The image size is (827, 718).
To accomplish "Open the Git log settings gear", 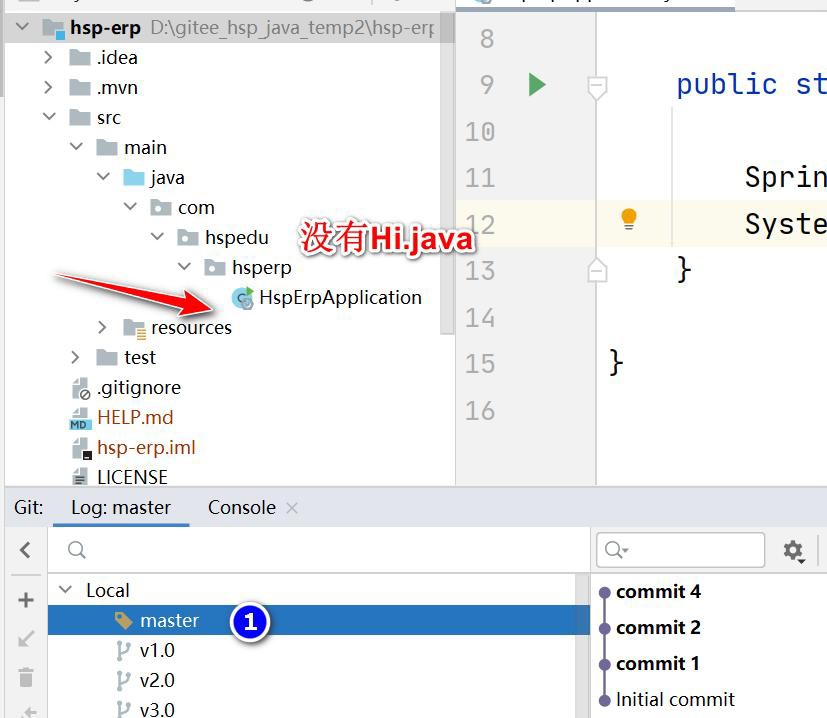I will tap(793, 550).
